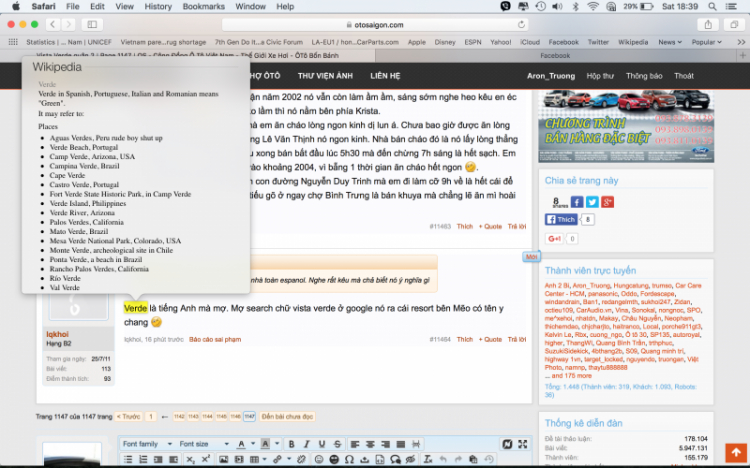This screenshot has width=750, height=468.
Task: Click the superscript icon in the editor
Action: (x=206, y=459)
